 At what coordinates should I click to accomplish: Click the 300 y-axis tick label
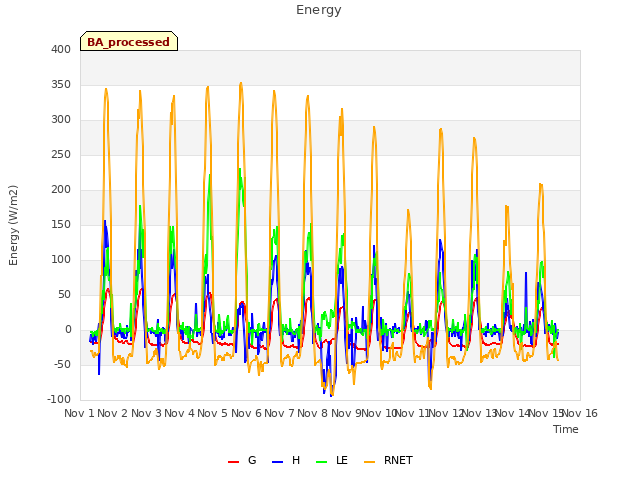(61, 120)
